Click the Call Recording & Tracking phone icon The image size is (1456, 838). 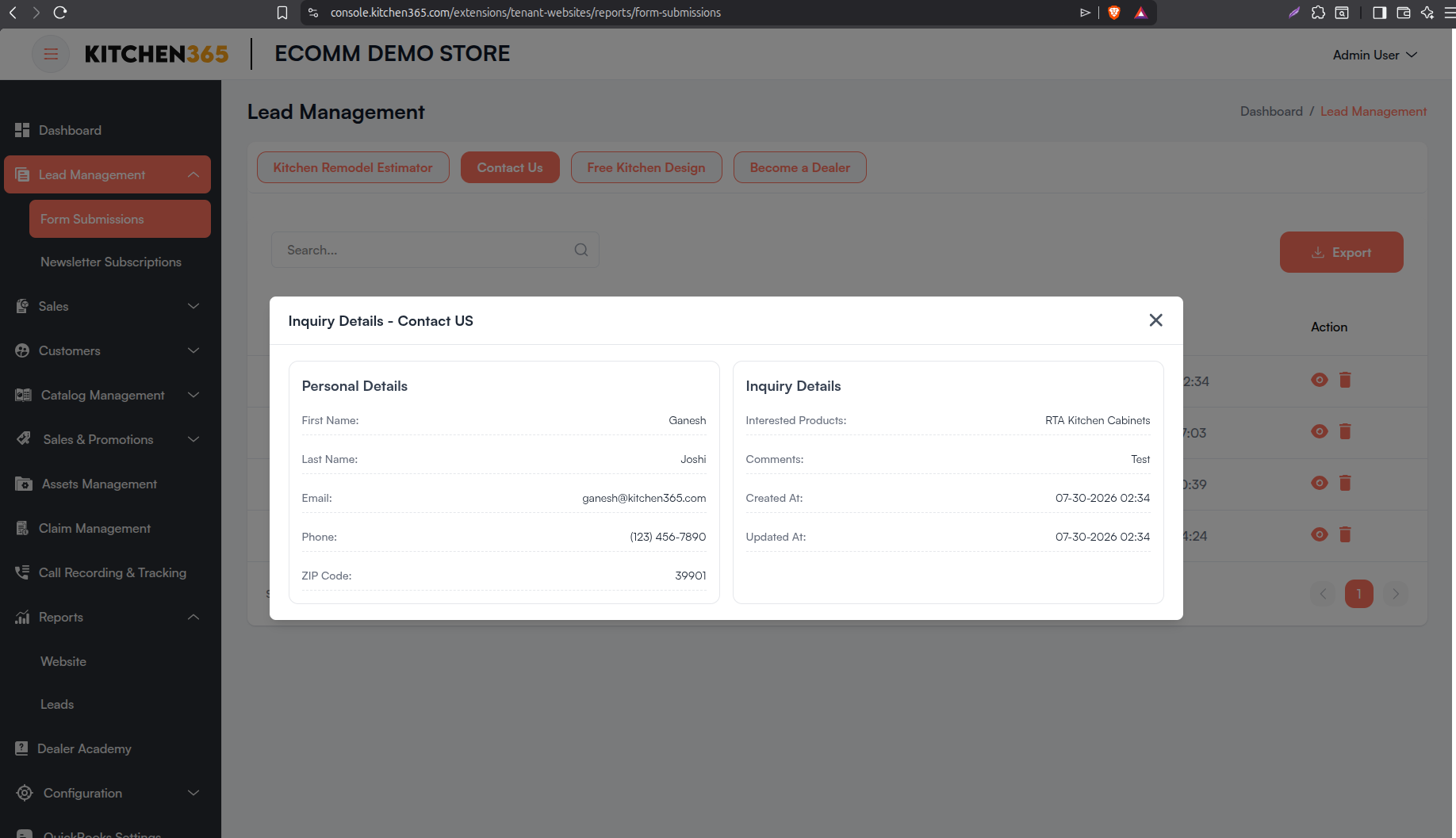coord(22,572)
